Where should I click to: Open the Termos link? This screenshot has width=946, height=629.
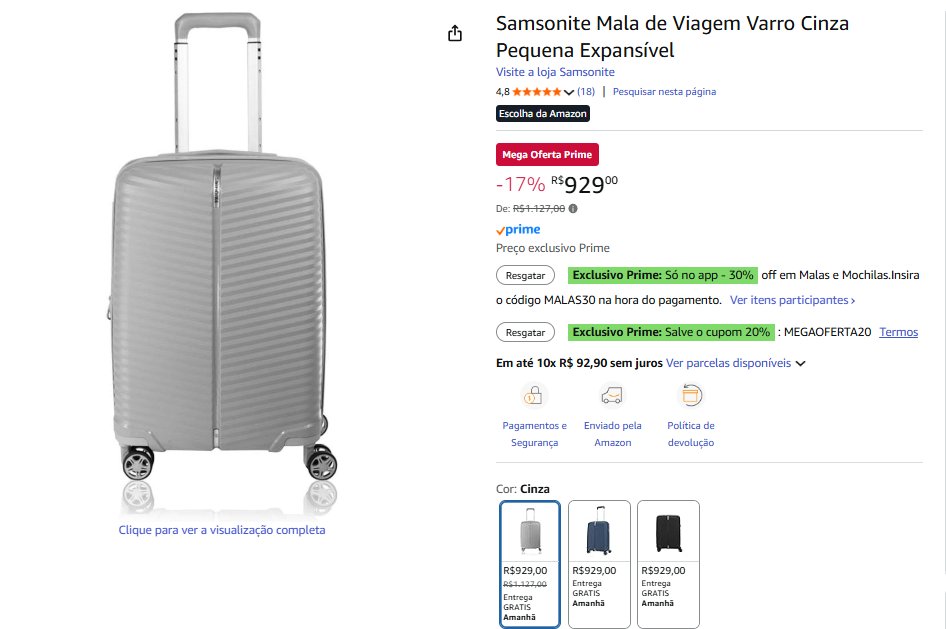click(x=898, y=332)
